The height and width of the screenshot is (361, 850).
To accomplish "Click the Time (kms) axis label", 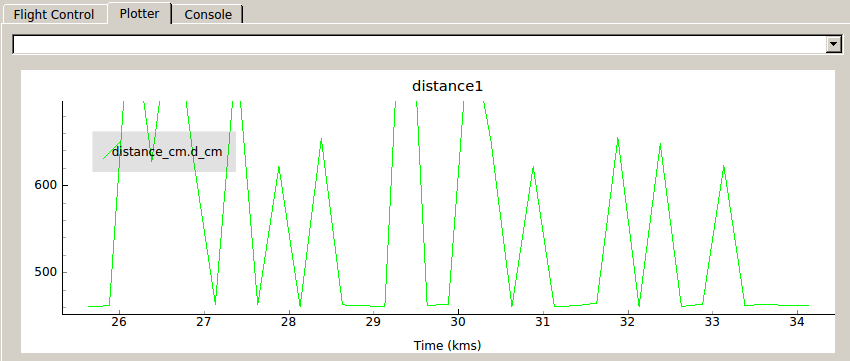I will 447,345.
